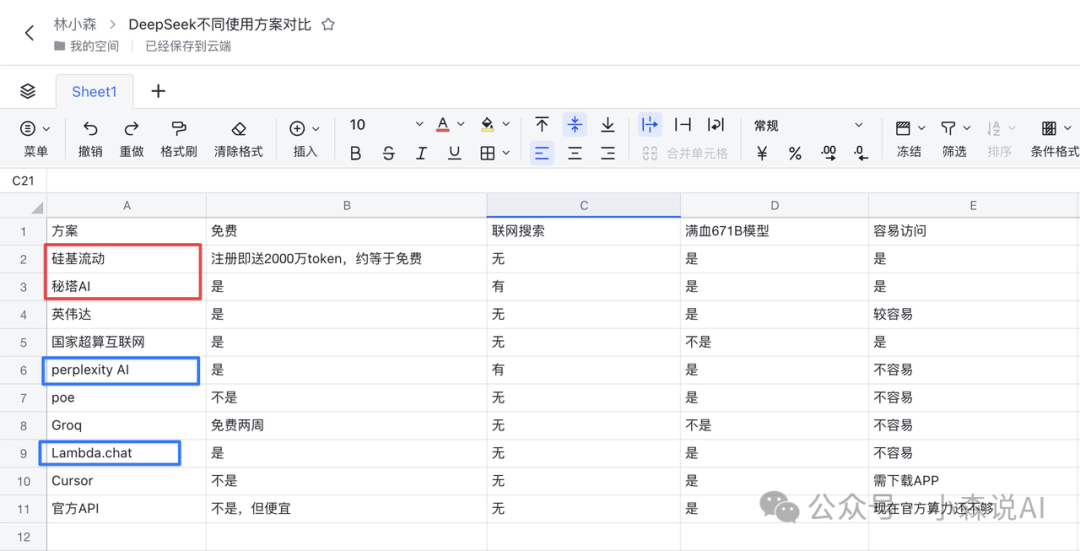Viewport: 1080px width, 551px height.
Task: Expand the borders dropdown arrow
Action: [506, 154]
